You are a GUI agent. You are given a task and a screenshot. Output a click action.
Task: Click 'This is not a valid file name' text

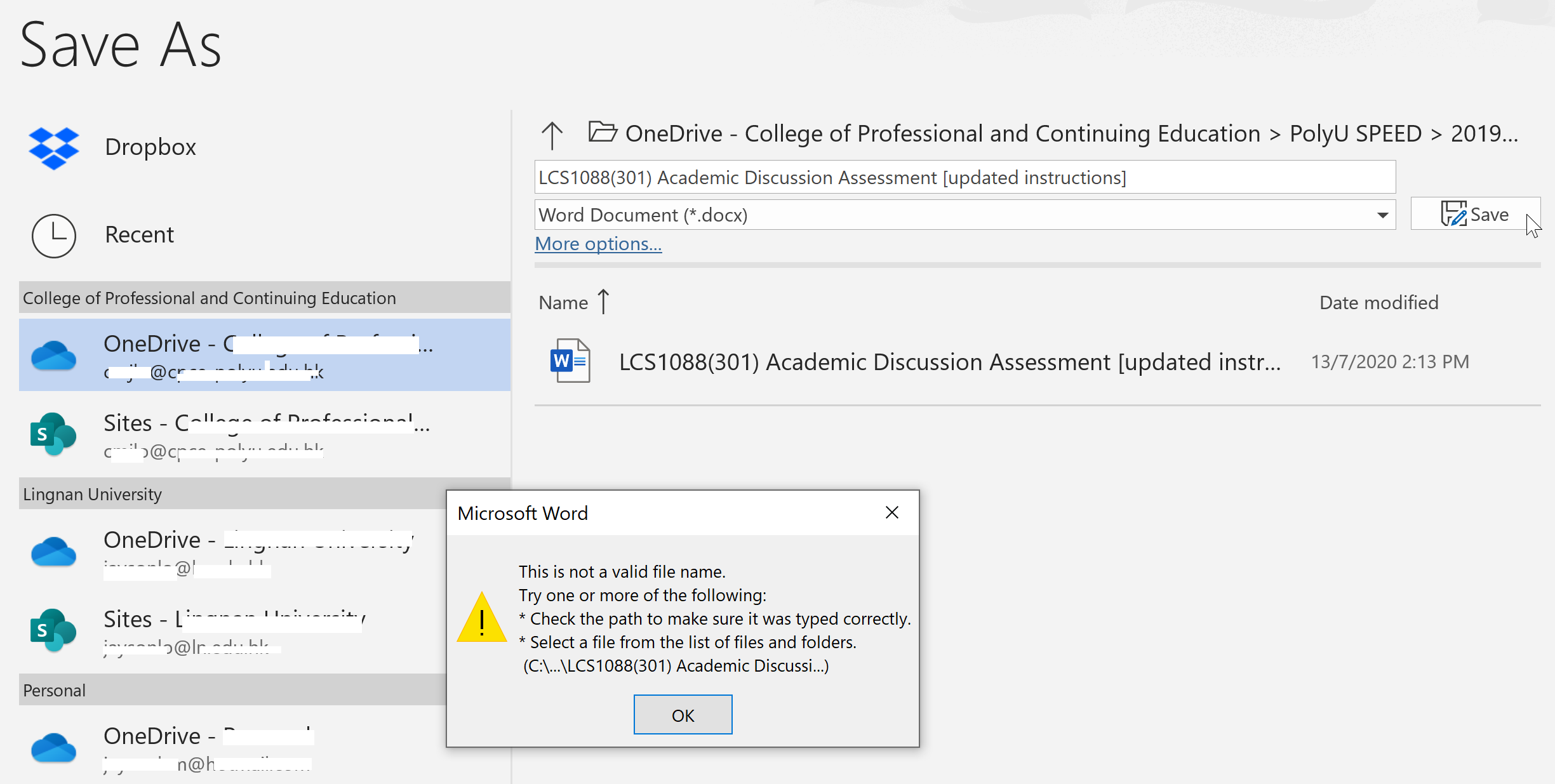[x=622, y=572]
